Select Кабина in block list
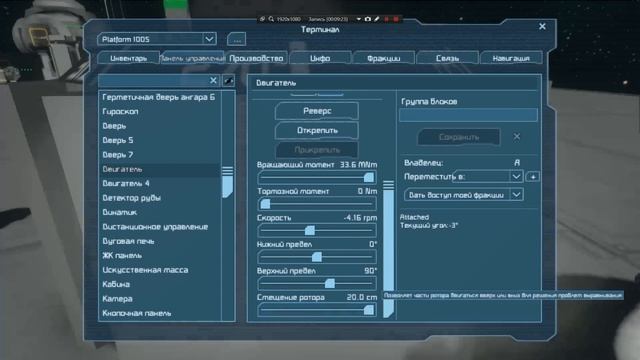640x360 pixels. (159, 284)
